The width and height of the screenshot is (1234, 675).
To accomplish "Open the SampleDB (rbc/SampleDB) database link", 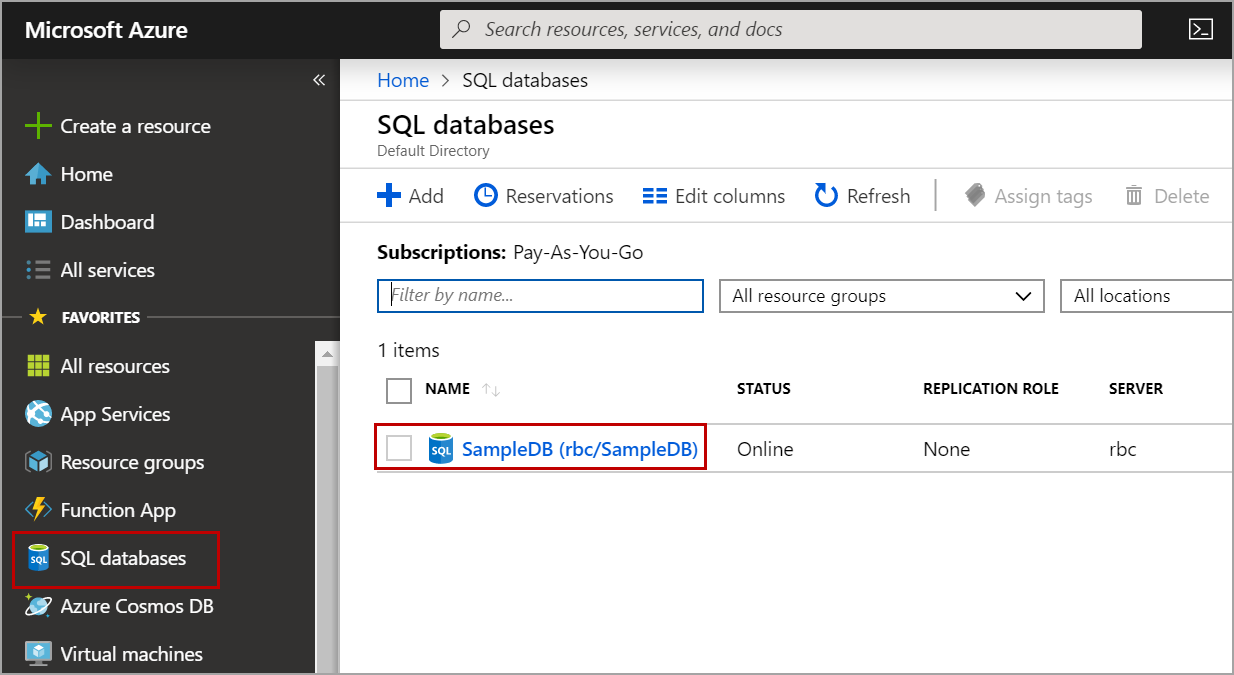I will click(579, 449).
